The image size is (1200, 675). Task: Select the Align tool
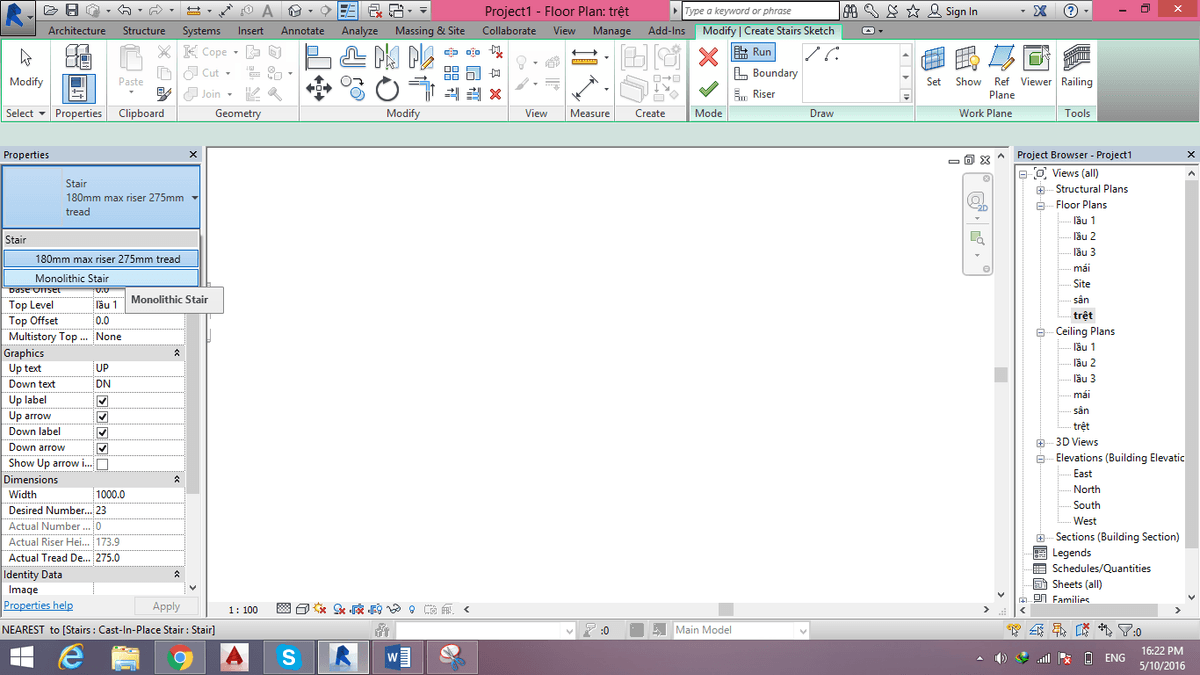click(318, 58)
